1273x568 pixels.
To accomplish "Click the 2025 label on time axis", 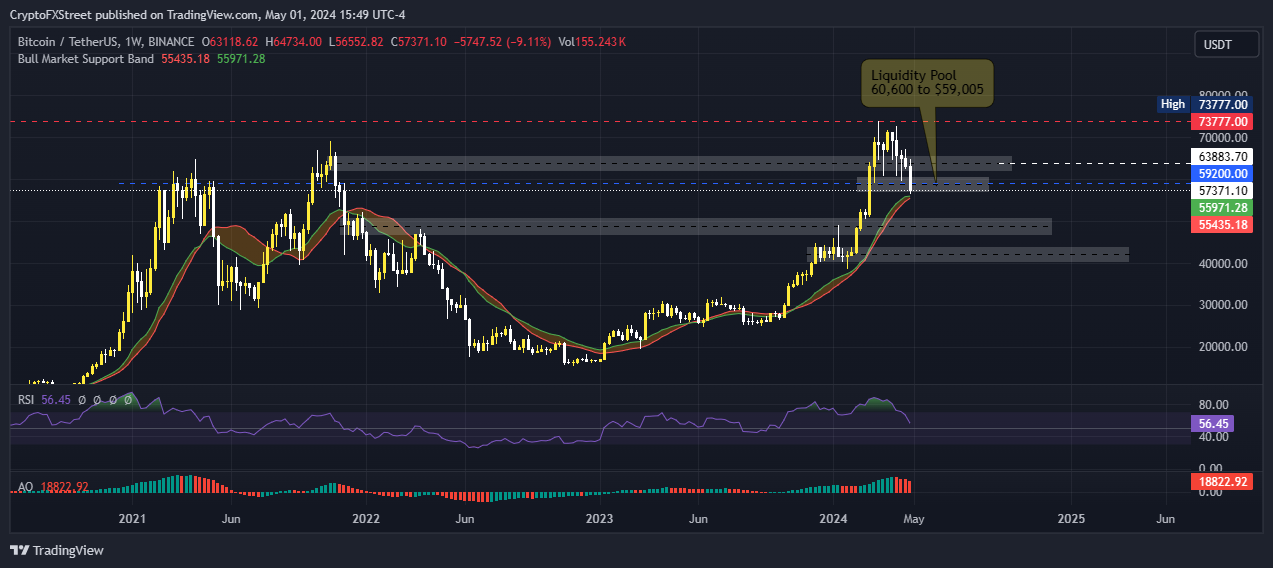I will [x=1071, y=519].
